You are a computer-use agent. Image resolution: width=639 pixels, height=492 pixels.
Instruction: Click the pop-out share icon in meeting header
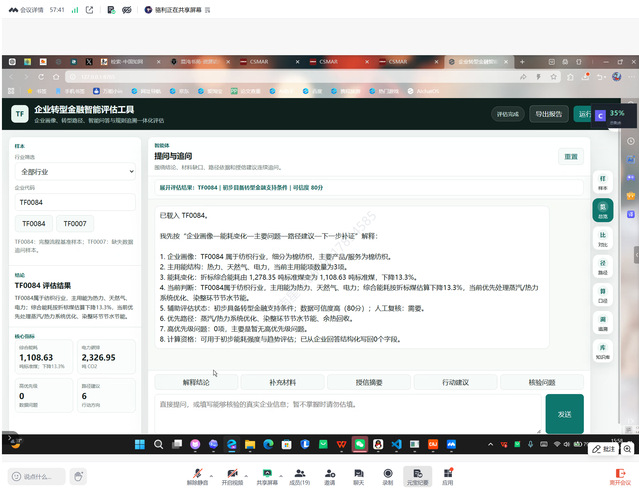90,10
